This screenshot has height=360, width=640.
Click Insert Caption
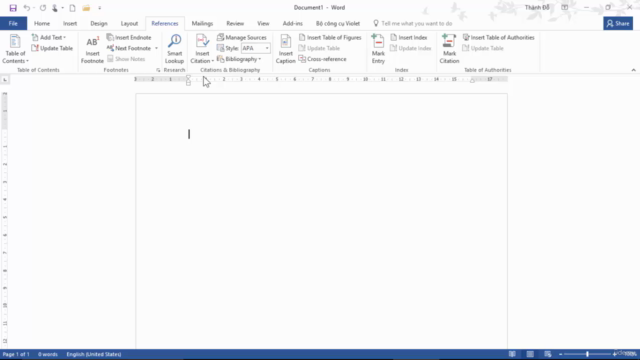tap(285, 49)
